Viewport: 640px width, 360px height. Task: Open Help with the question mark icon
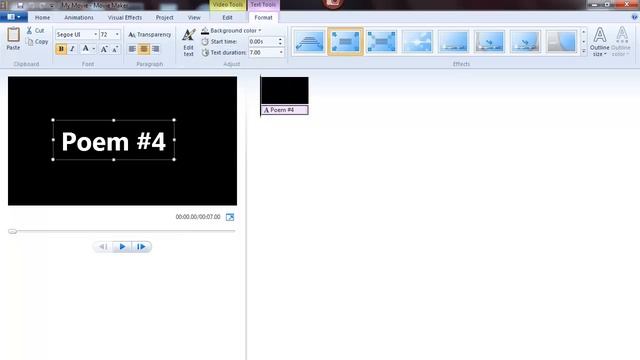634,17
